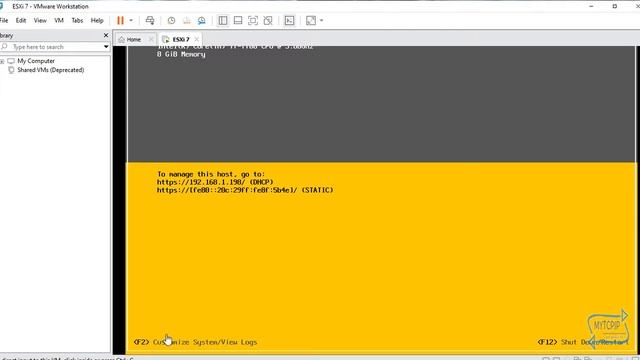This screenshot has width=640, height=360.
Task: Close the Library panel
Action: pyautogui.click(x=106, y=36)
